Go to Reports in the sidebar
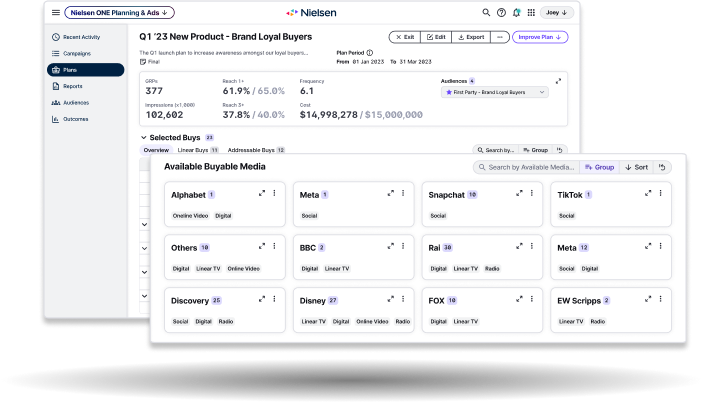Image resolution: width=703 pixels, height=403 pixels. coord(72,86)
